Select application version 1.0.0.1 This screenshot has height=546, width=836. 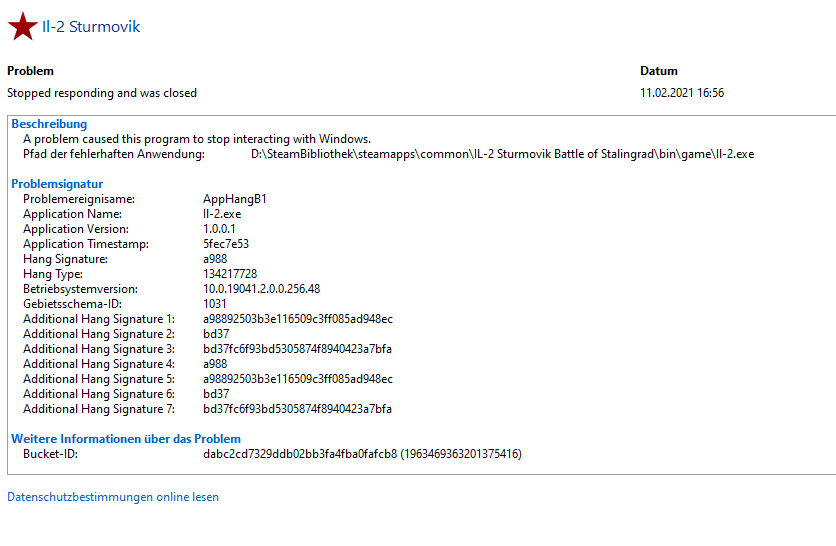[219, 229]
